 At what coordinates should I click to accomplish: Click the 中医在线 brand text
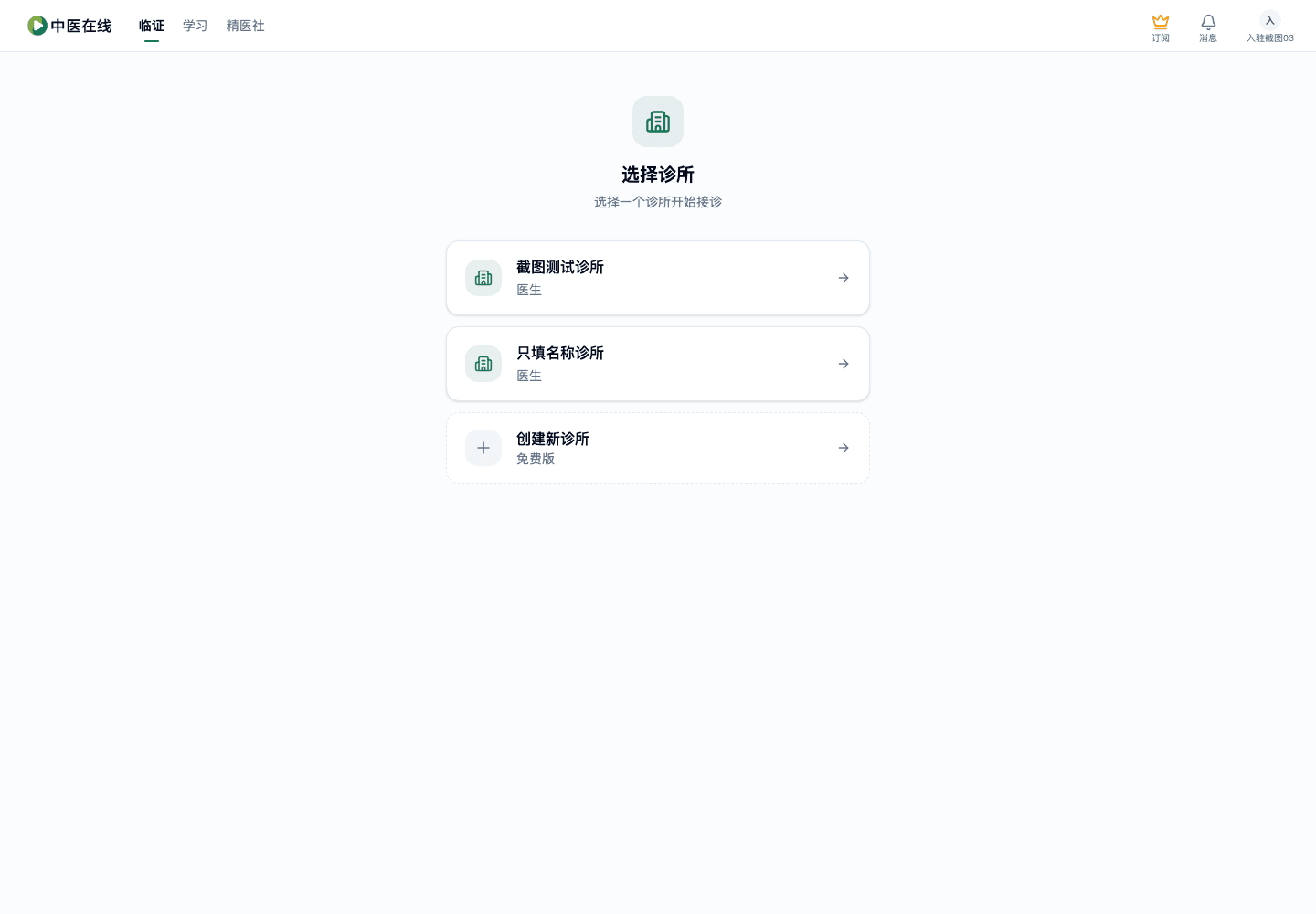(81, 26)
